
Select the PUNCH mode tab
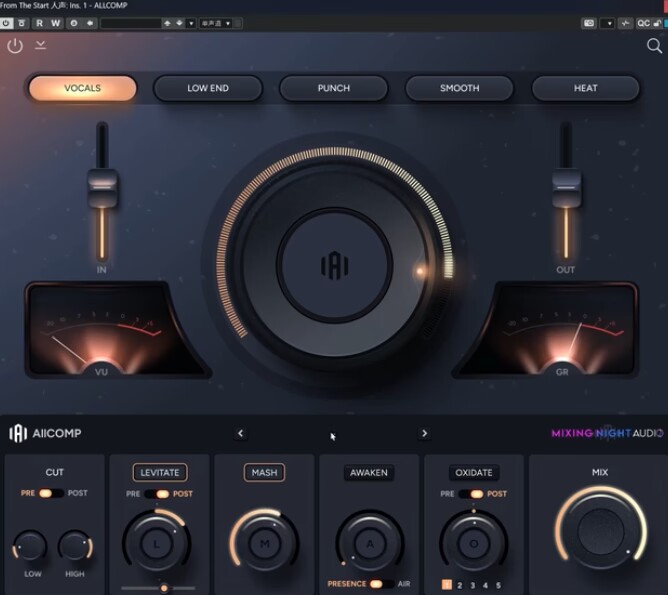334,88
